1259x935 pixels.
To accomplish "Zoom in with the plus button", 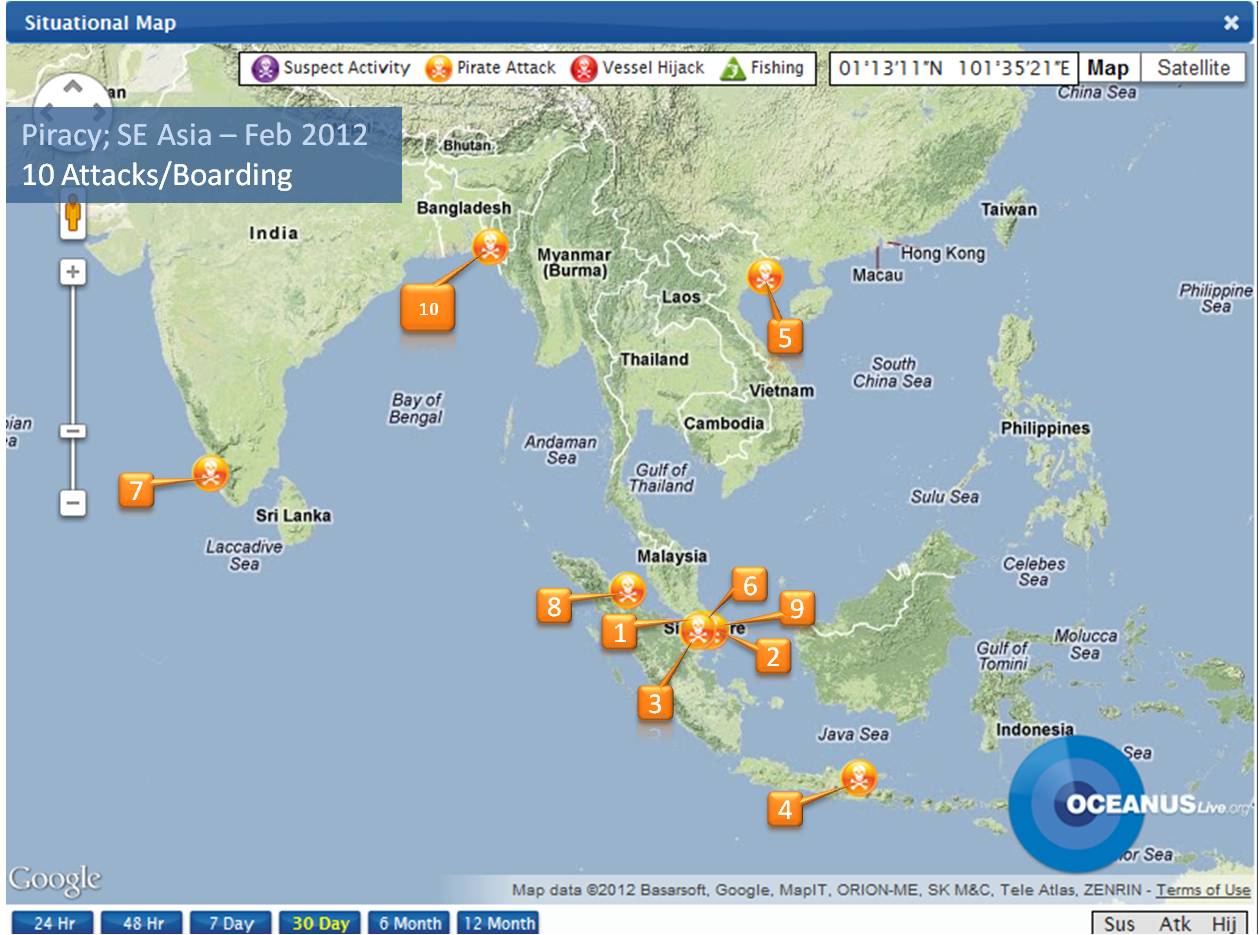I will 73,272.
